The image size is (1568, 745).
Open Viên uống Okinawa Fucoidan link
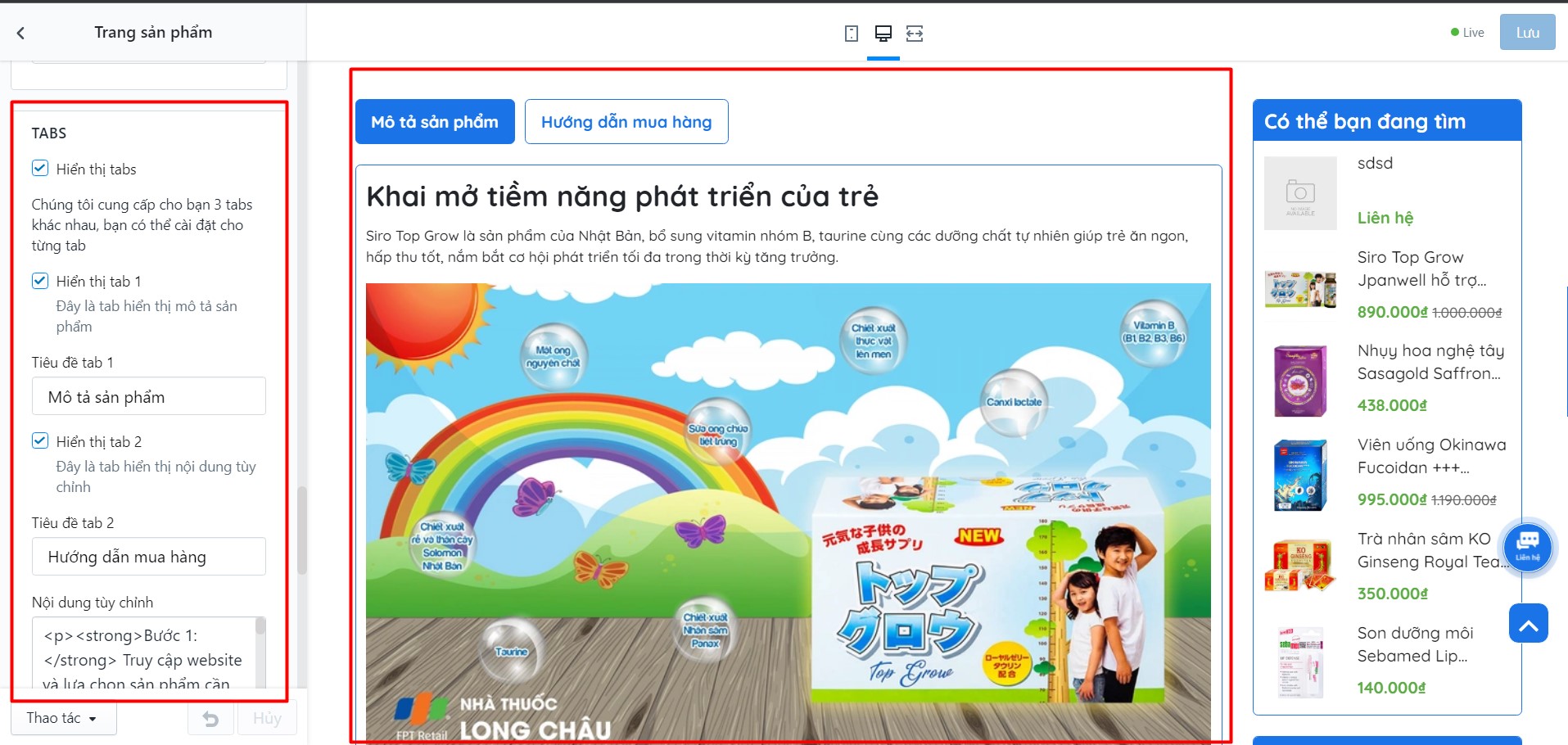[x=1431, y=456]
